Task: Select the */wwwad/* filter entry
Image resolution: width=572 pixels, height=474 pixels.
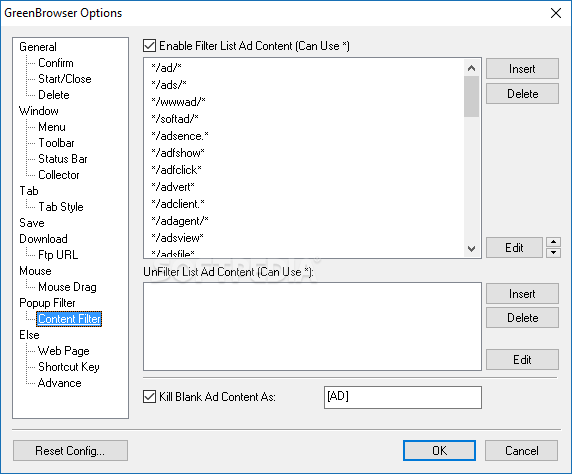Action: [x=178, y=102]
